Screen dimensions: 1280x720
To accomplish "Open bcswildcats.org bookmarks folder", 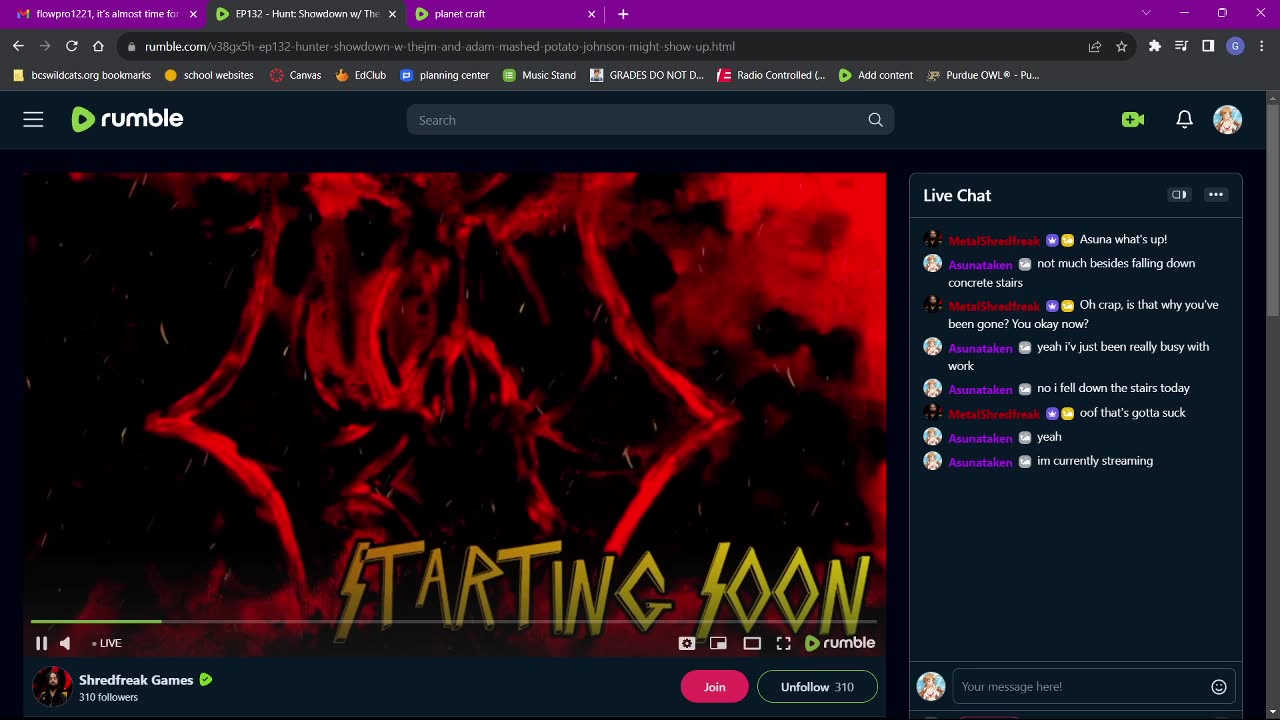I will click(81, 75).
